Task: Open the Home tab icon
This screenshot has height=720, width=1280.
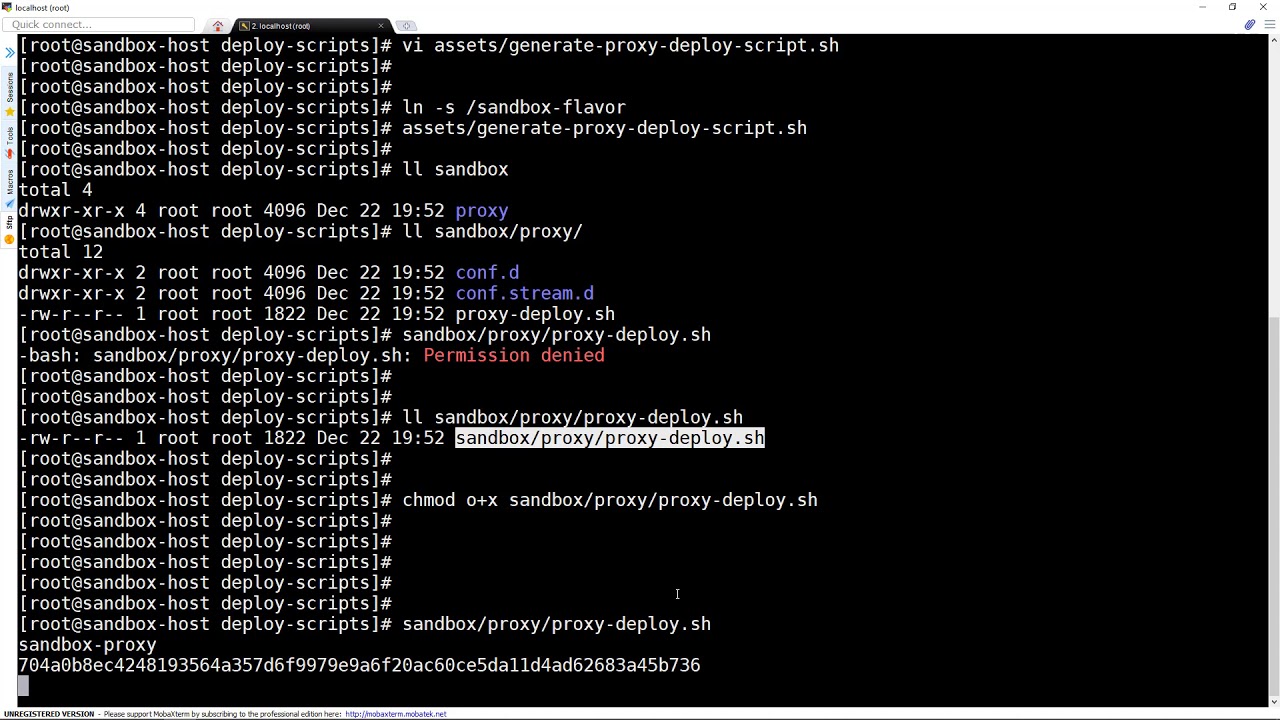Action: [x=218, y=25]
